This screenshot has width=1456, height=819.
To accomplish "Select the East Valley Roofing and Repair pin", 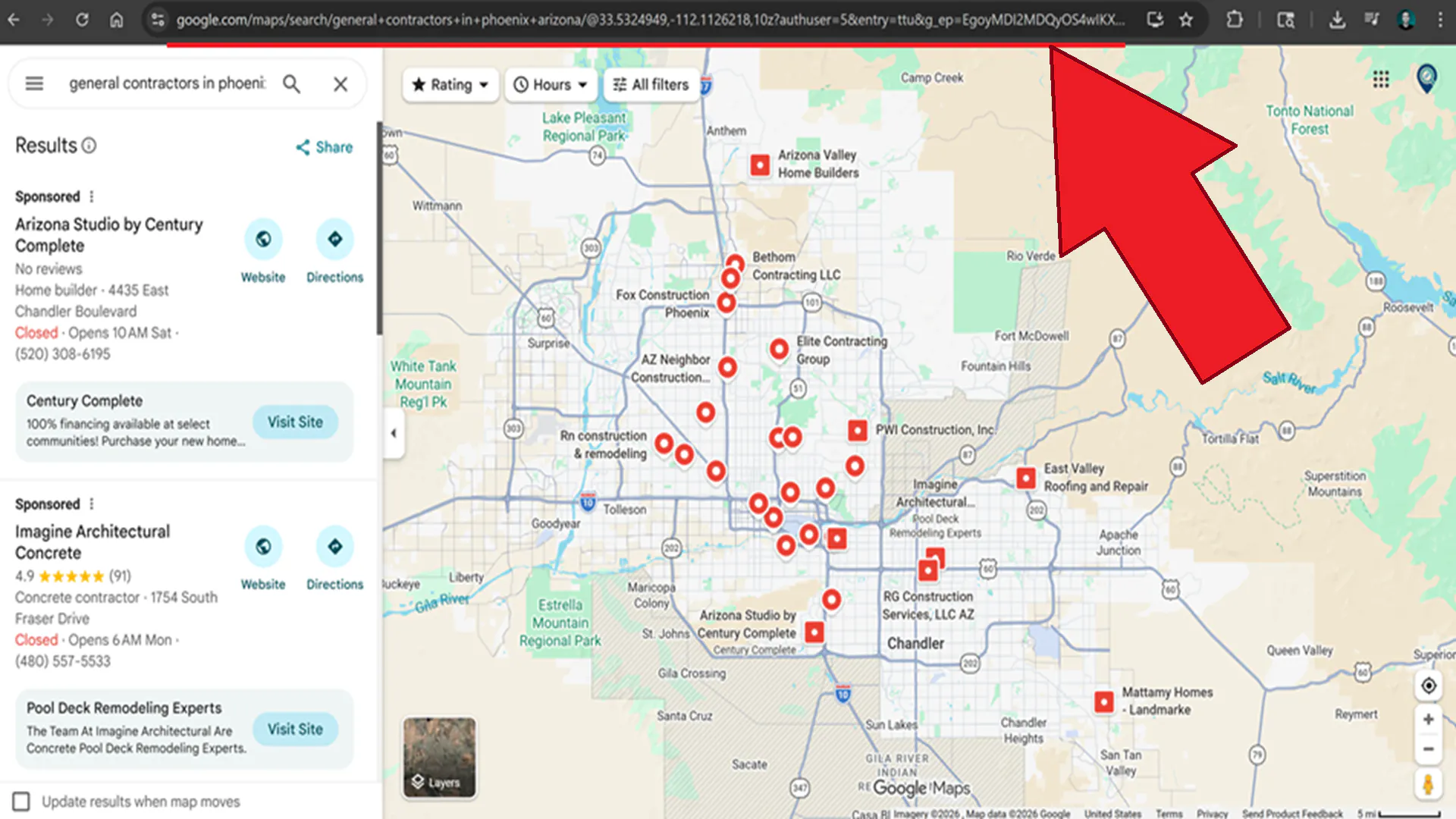I will 1025,478.
